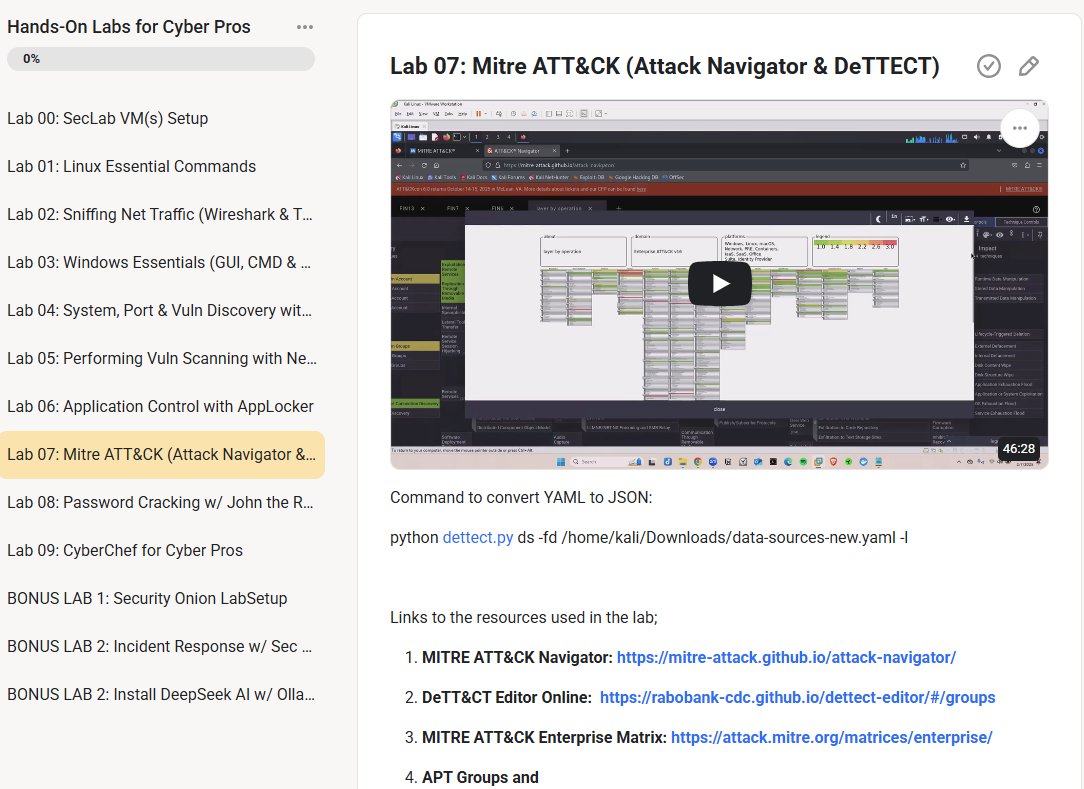The height and width of the screenshot is (789, 1084).
Task: Open BONUS LAB 1: Security Onion LabSetup
Action: tap(147, 599)
